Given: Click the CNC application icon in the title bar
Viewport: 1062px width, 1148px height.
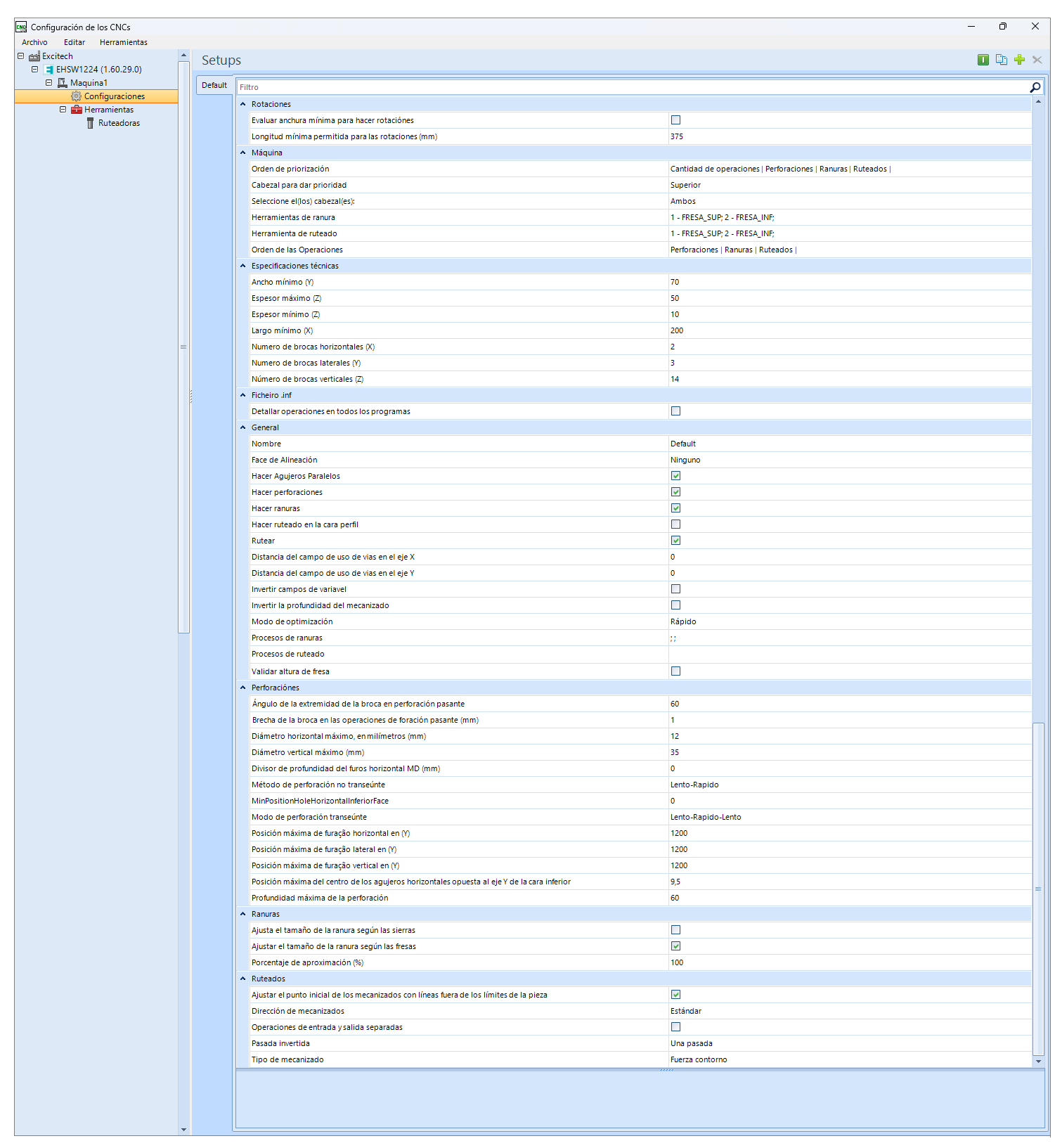Looking at the screenshot, I should pyautogui.click(x=21, y=27).
